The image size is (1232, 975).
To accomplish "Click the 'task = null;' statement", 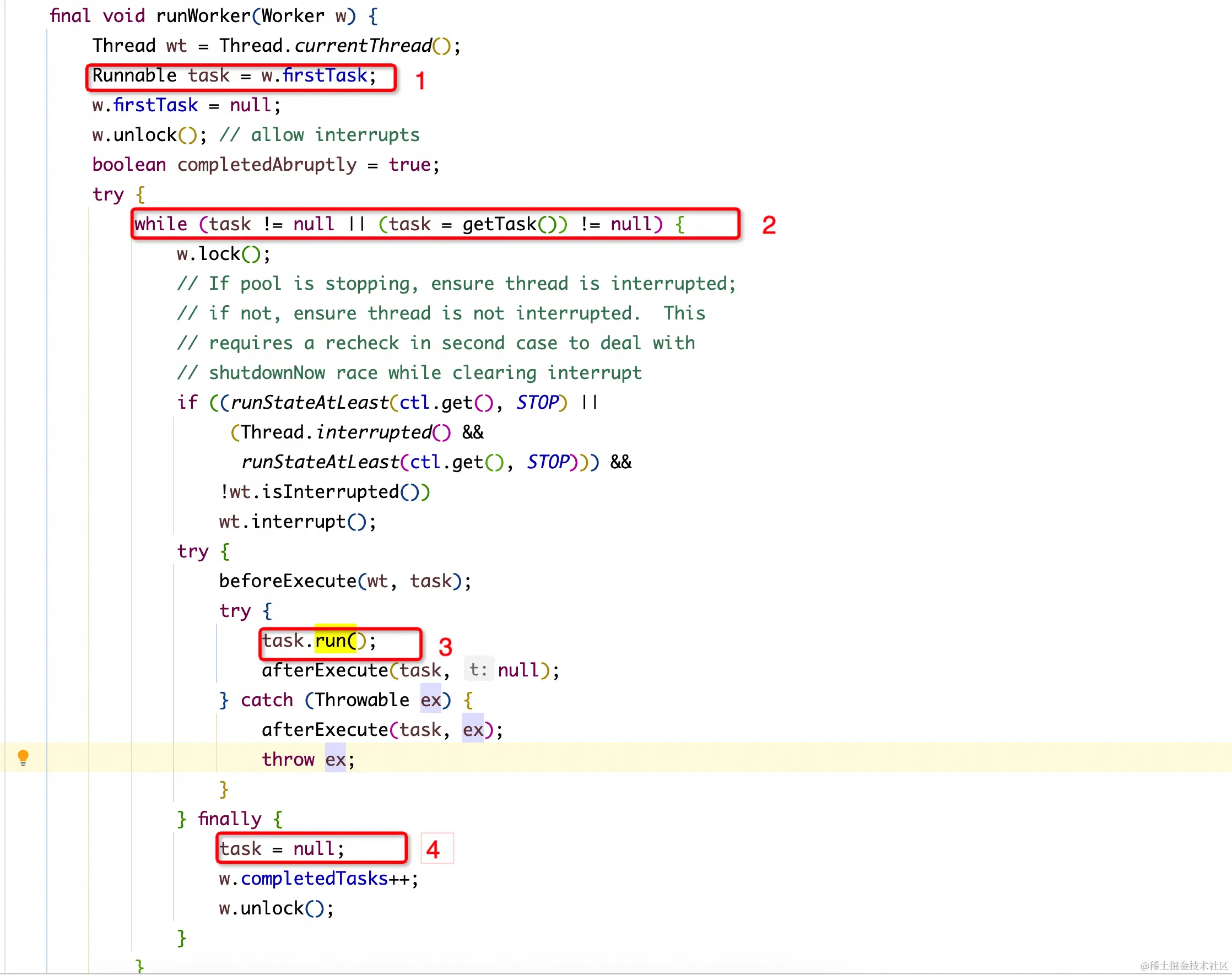I will pyautogui.click(x=282, y=849).
